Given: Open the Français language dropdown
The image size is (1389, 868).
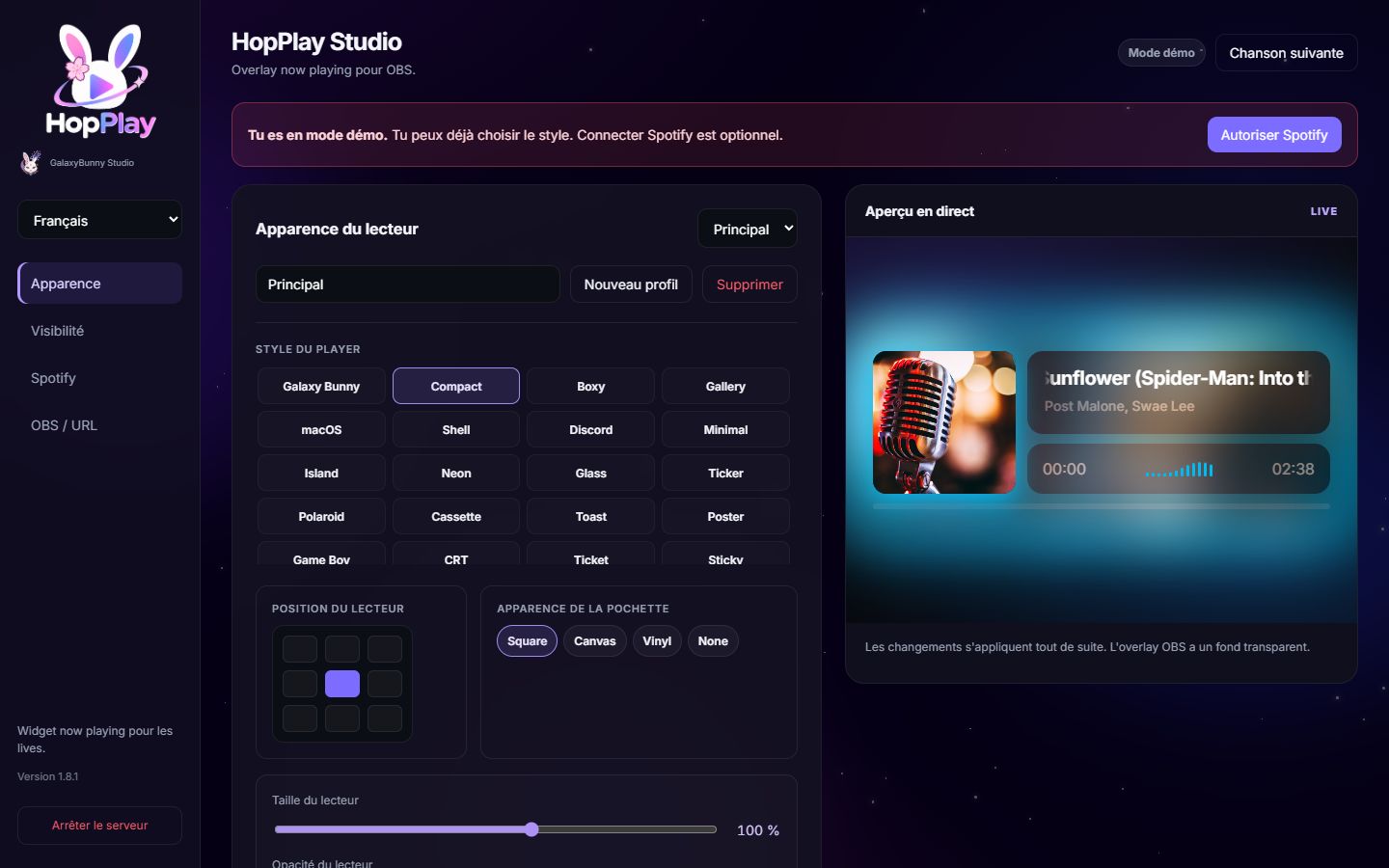Looking at the screenshot, I should [99, 220].
